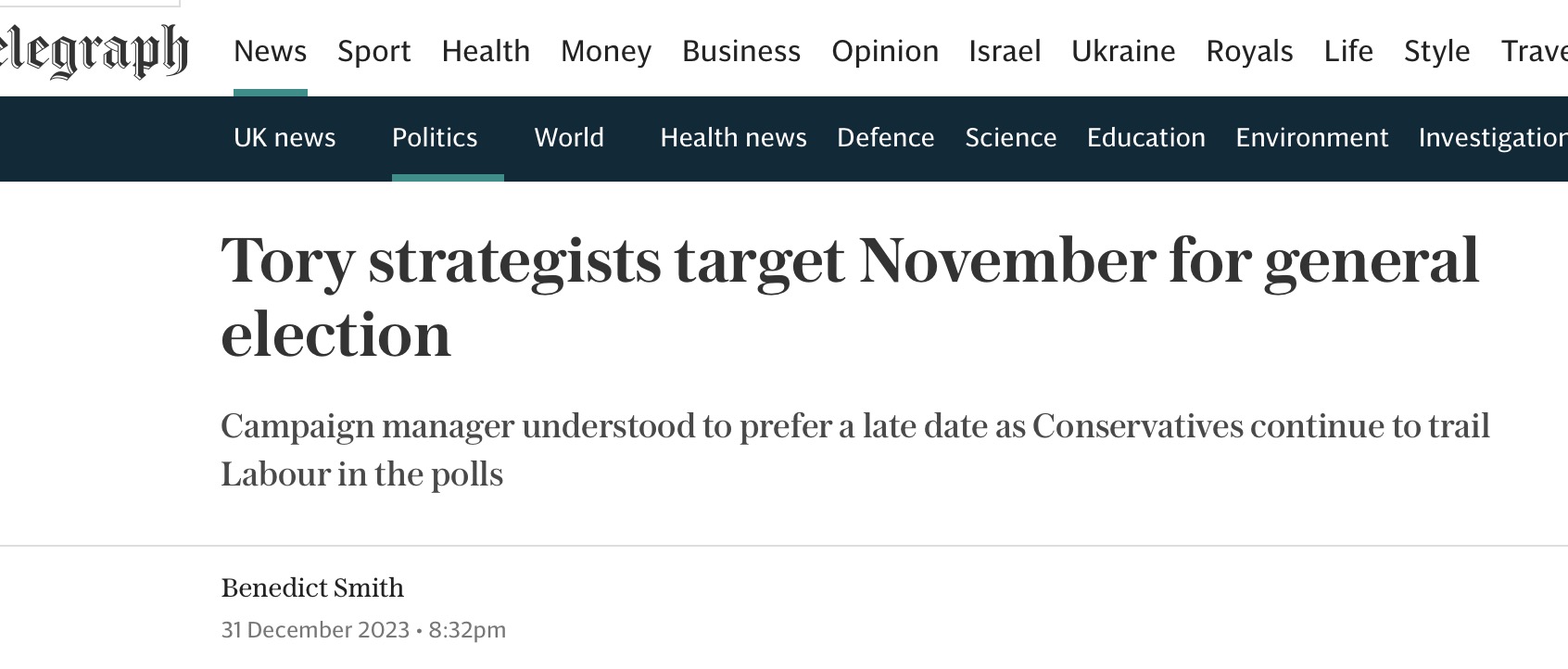Viewport: 1568px width, 669px height.
Task: Open the Royals section
Action: coord(1249,51)
